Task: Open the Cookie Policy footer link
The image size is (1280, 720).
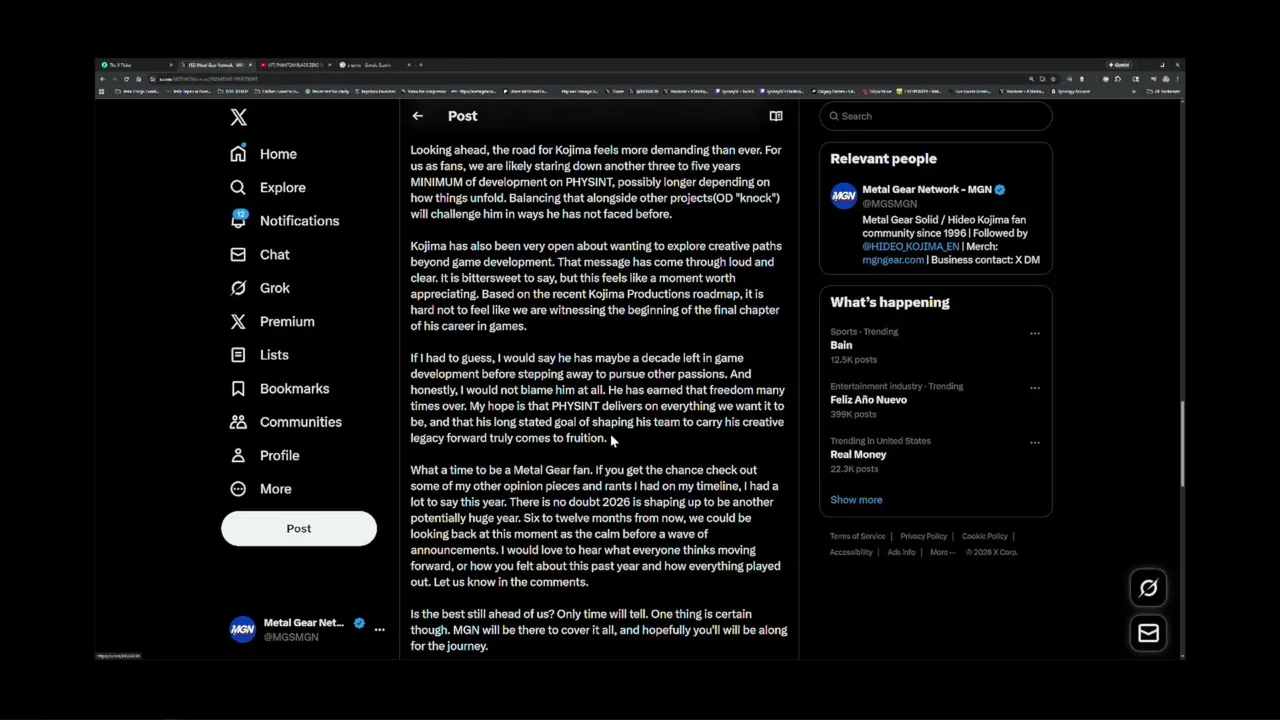Action: click(984, 537)
